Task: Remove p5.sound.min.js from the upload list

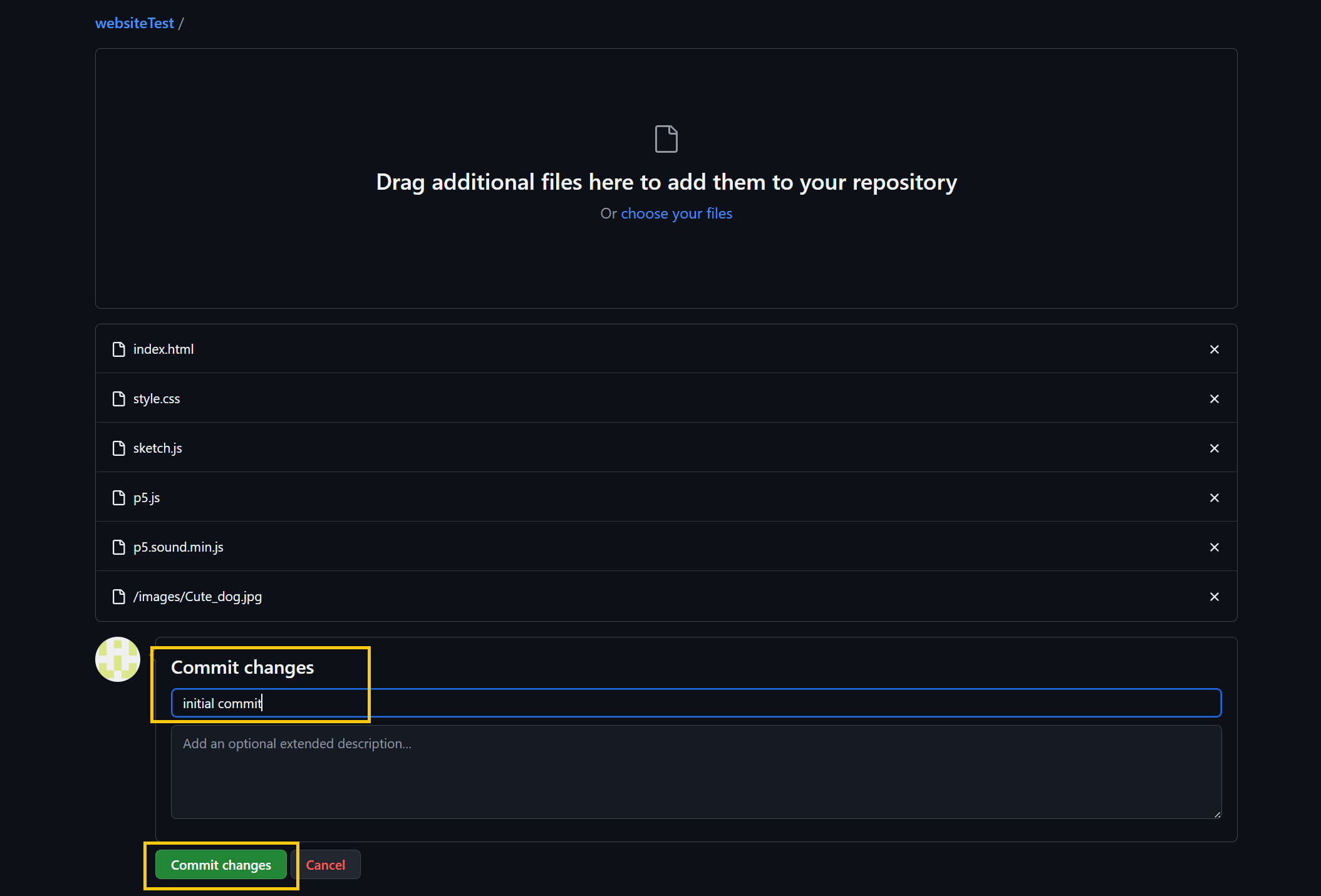Action: click(x=1214, y=547)
